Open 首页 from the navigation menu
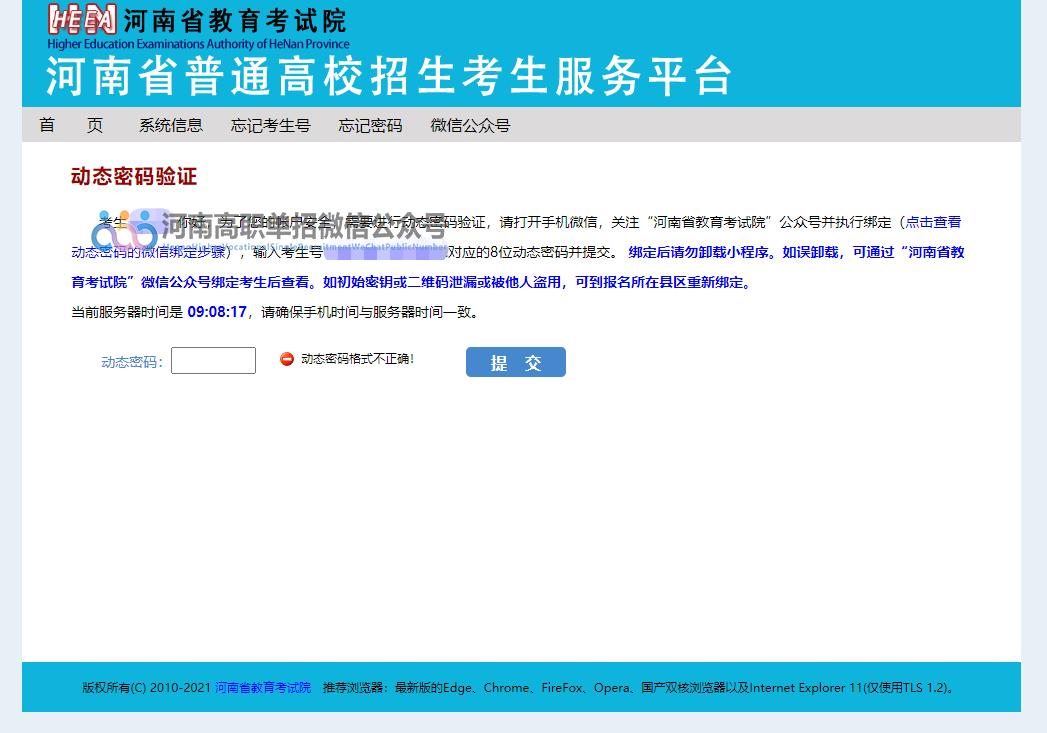Viewport: 1047px width, 733px height. [72, 125]
